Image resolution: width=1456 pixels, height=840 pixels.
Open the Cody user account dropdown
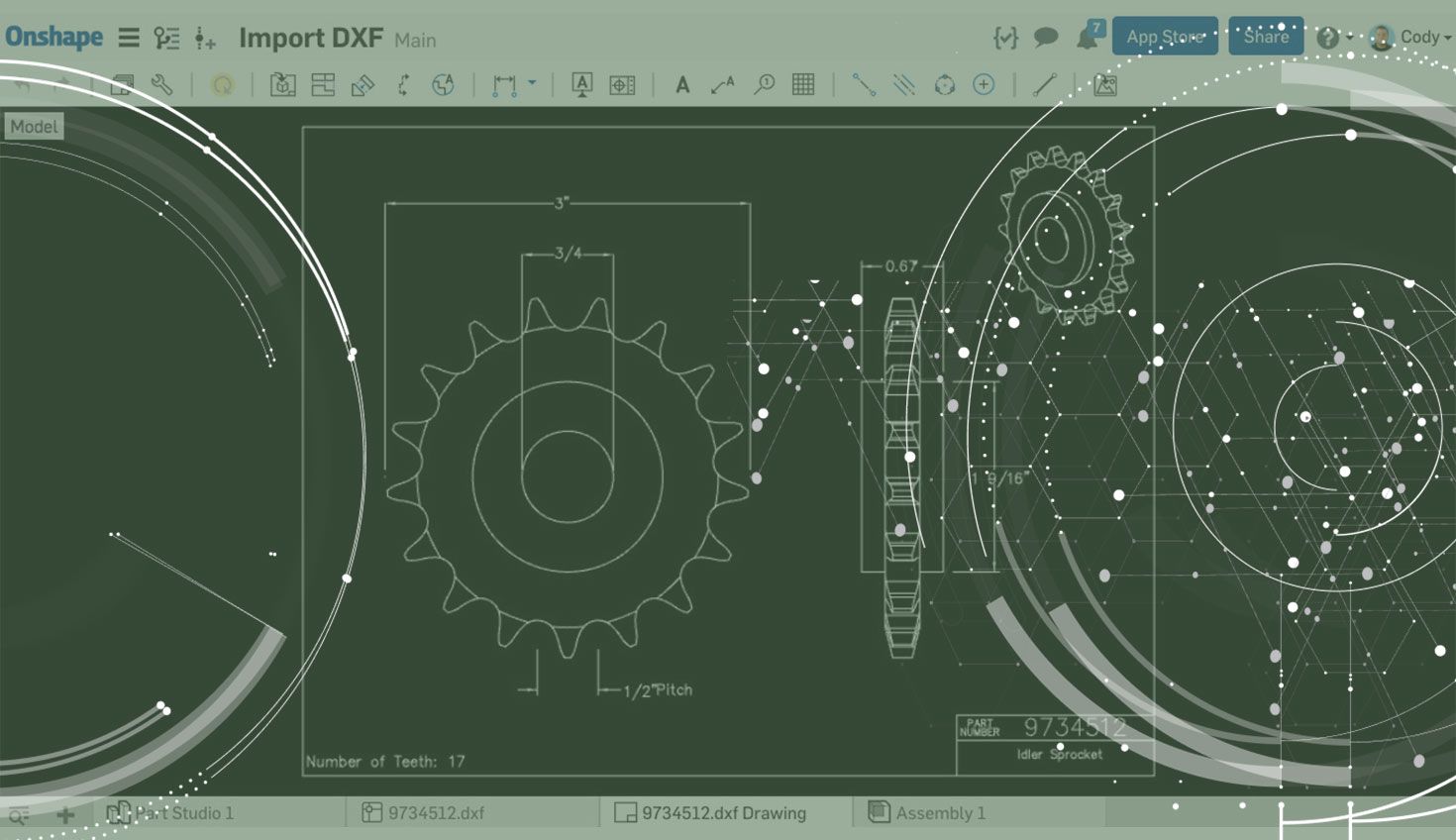[1418, 38]
